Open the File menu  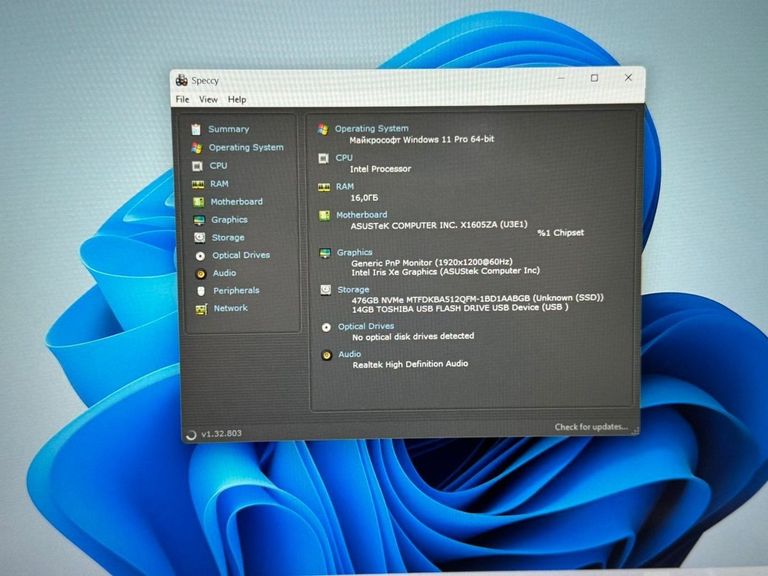(x=182, y=100)
